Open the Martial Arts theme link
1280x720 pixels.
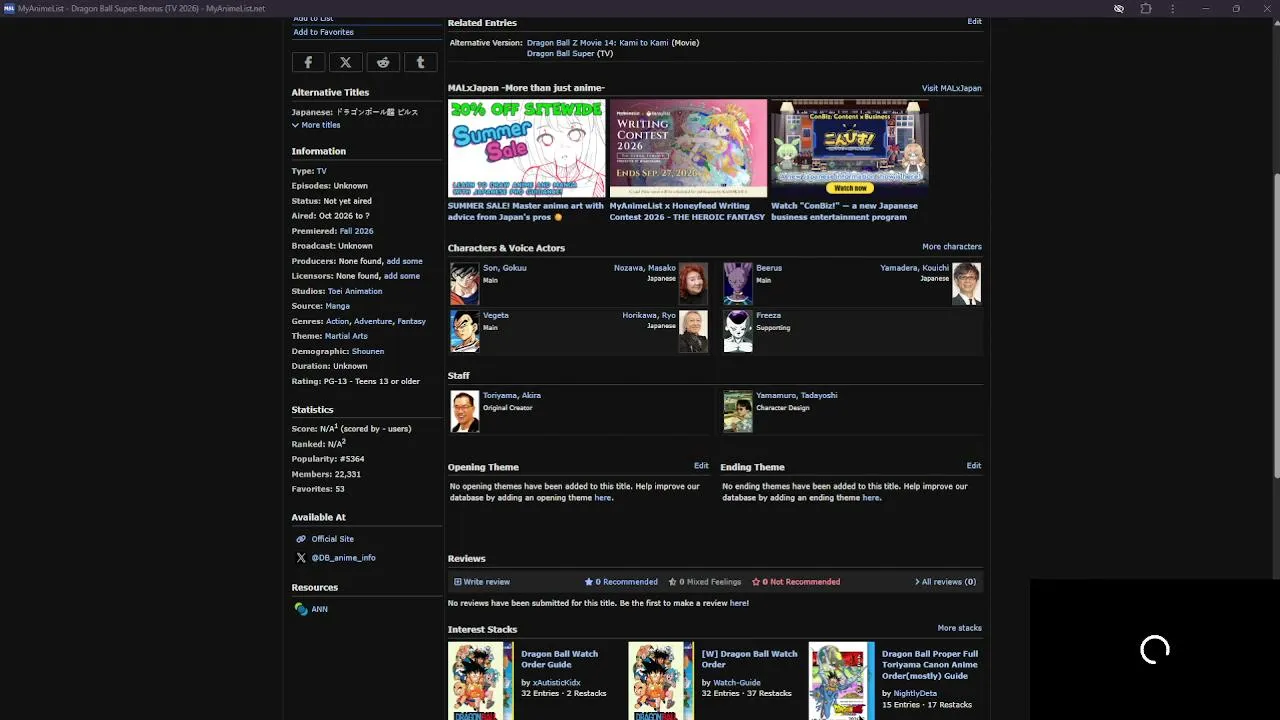346,336
